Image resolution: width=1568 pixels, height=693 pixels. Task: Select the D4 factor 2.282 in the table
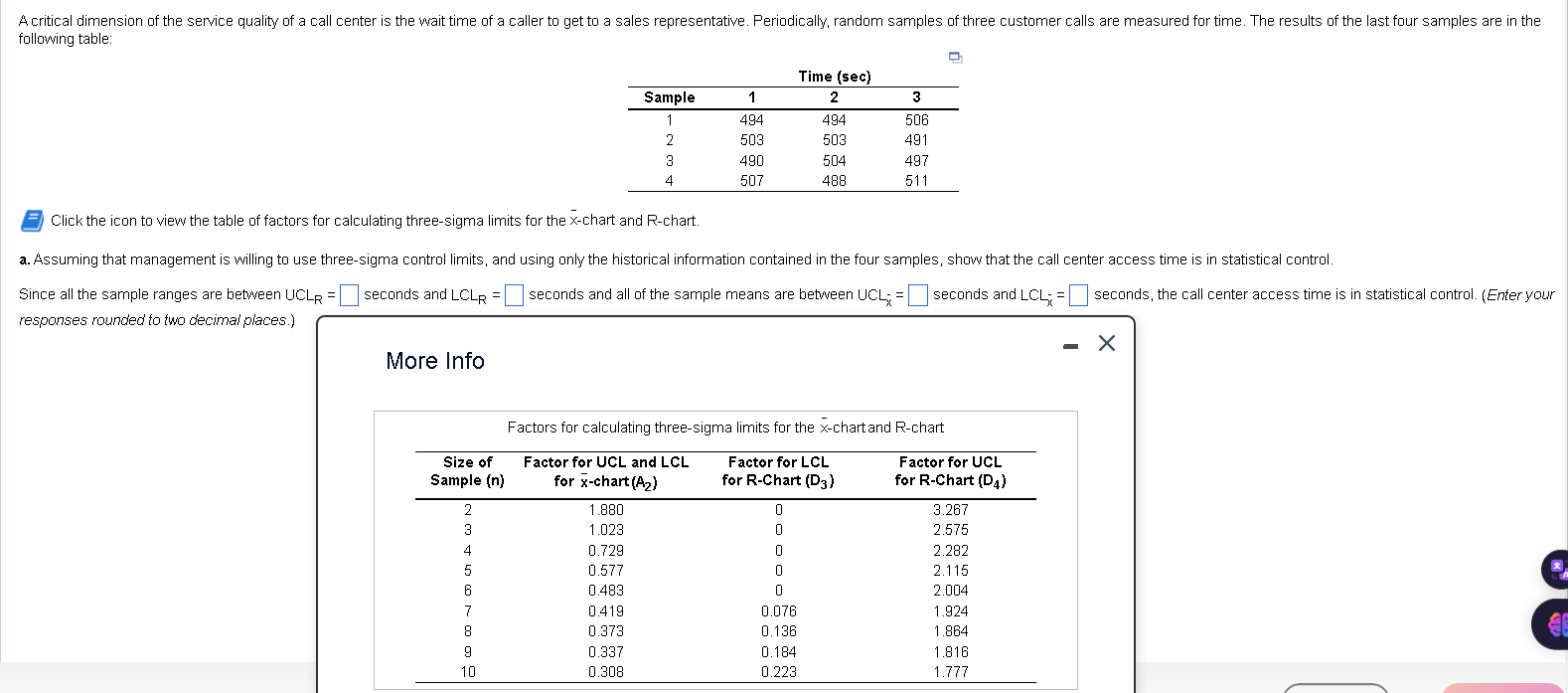(950, 550)
